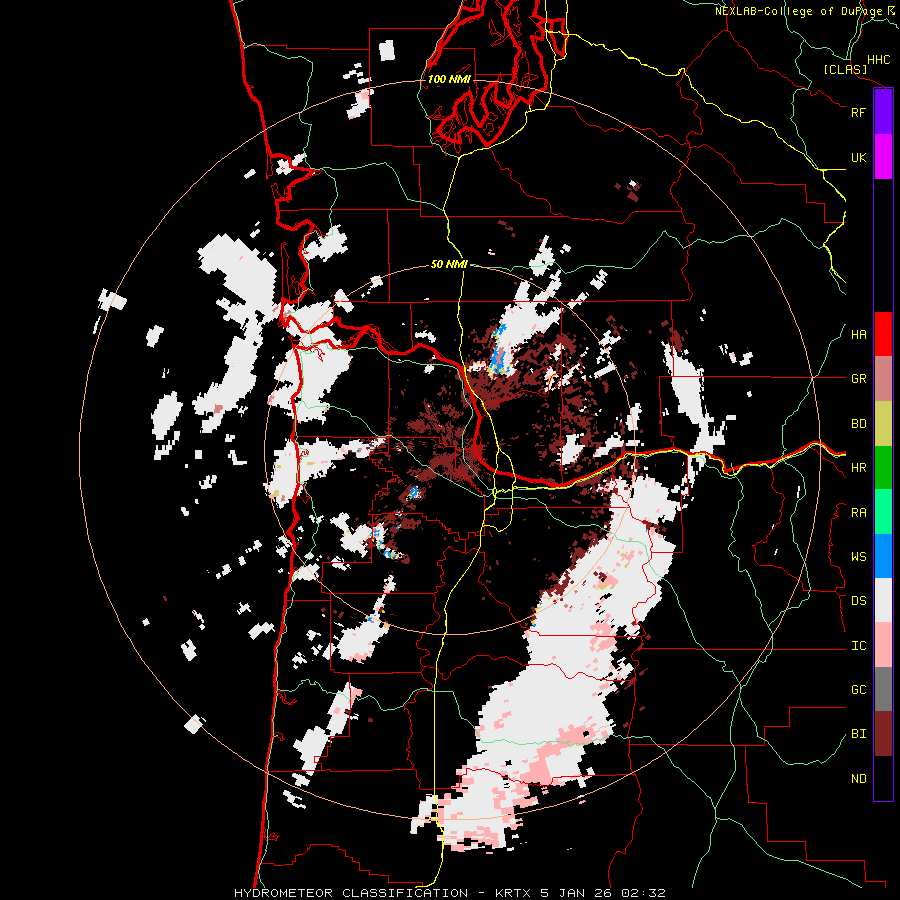Click the HR legend label

pyautogui.click(x=858, y=468)
